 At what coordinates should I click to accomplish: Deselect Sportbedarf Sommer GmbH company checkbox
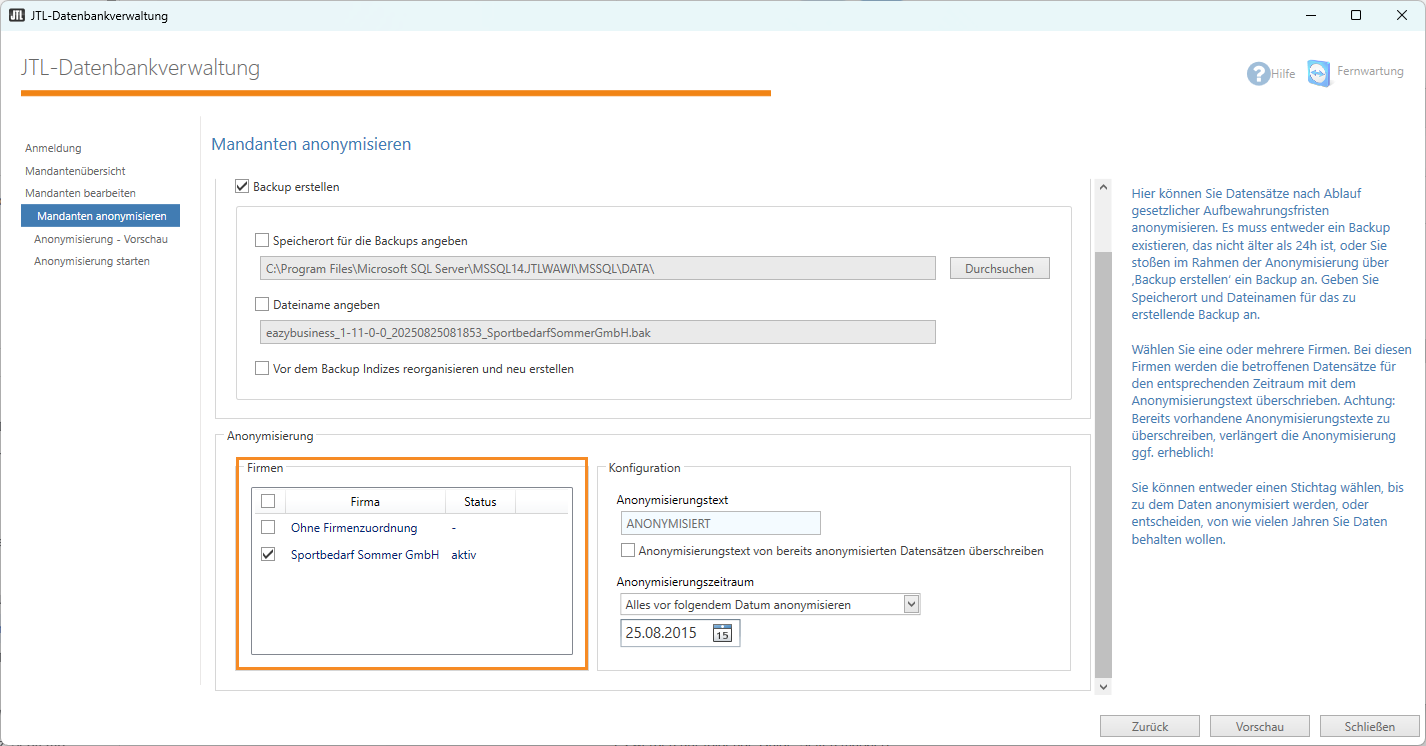(x=268, y=554)
